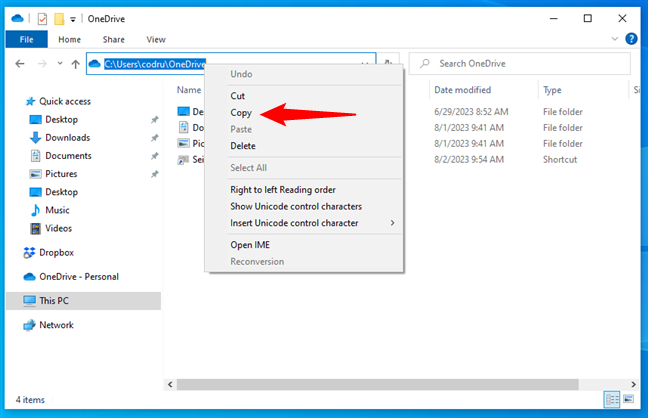Viewport: 648px width, 418px height.
Task: Open Downloads in navigation pane
Action: click(67, 138)
